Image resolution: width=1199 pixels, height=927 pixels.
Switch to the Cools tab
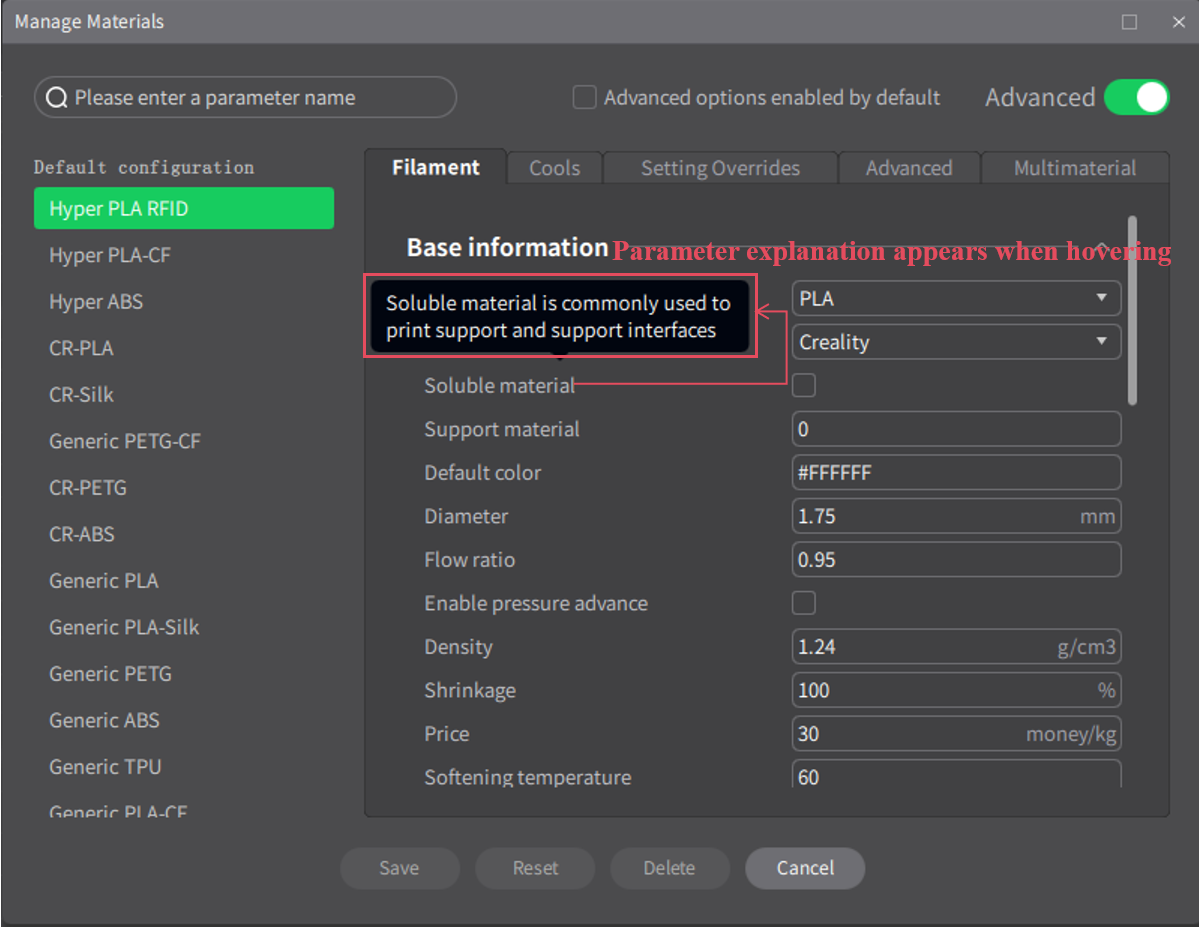tap(554, 168)
